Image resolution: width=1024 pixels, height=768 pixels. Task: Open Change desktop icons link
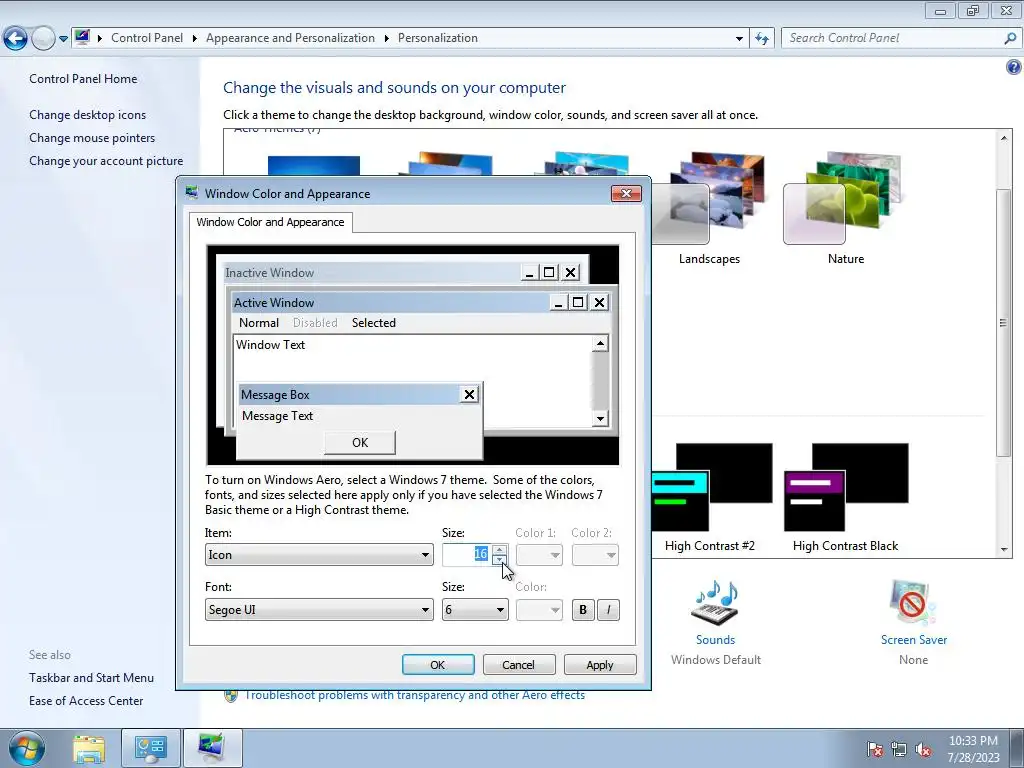pyautogui.click(x=88, y=115)
